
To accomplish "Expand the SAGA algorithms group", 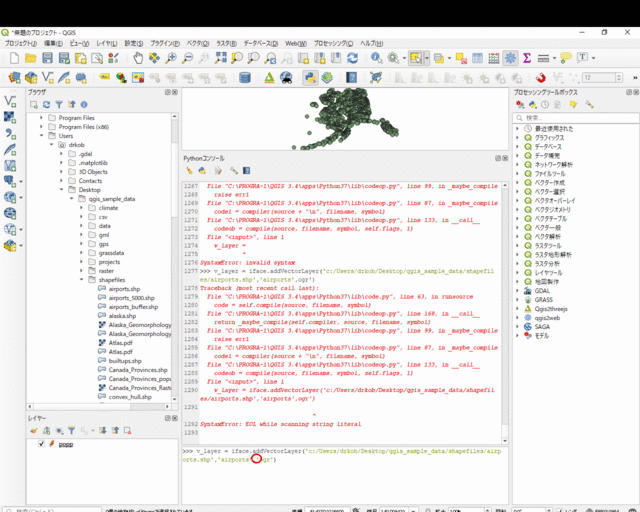I will [517, 327].
